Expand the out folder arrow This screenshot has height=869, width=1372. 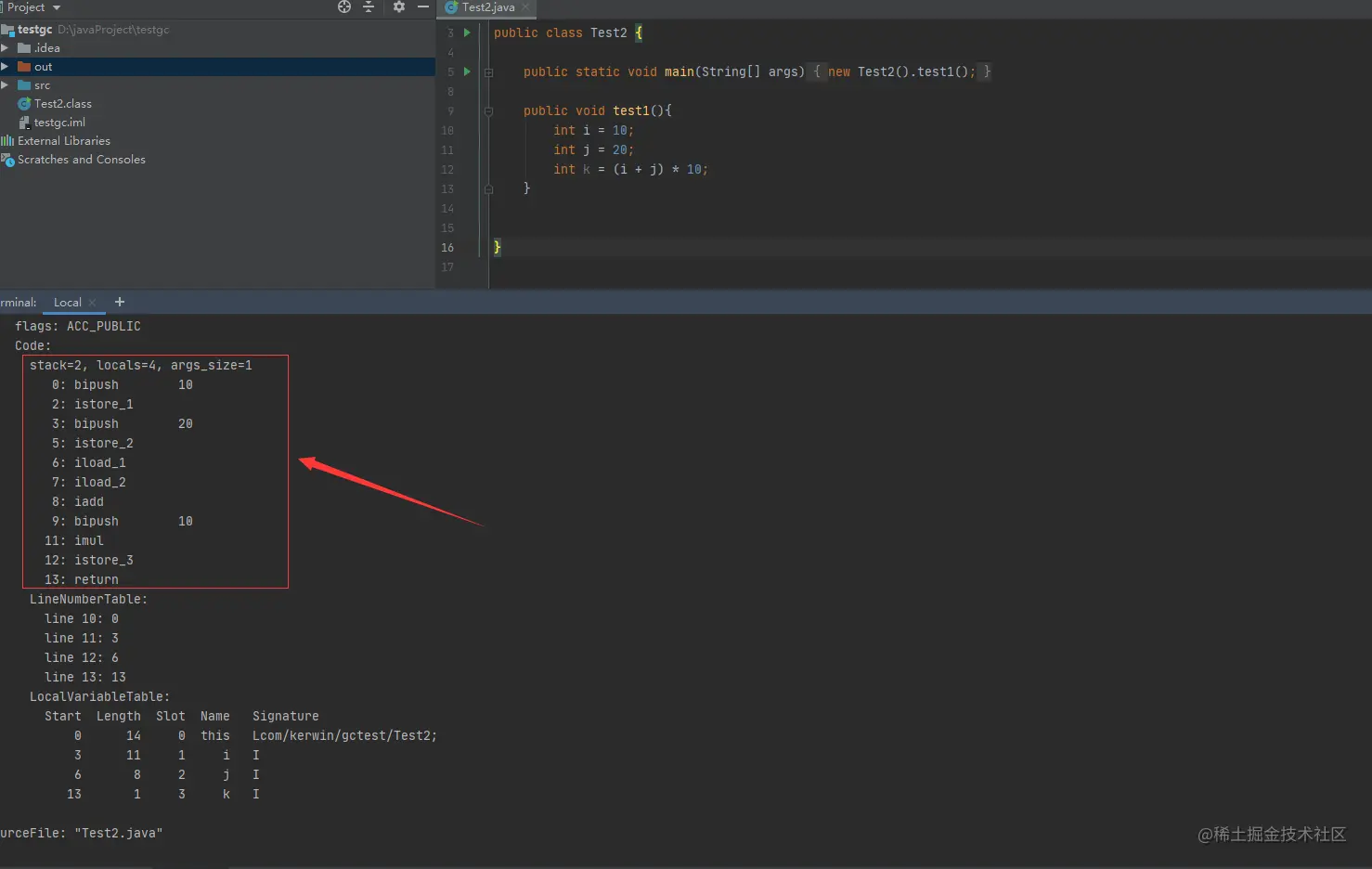tap(5, 67)
